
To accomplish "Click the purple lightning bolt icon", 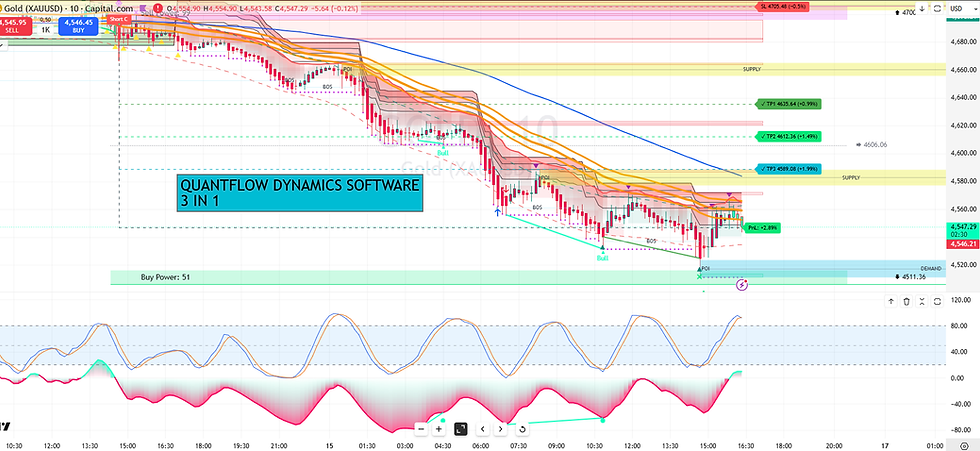I will coord(742,285).
